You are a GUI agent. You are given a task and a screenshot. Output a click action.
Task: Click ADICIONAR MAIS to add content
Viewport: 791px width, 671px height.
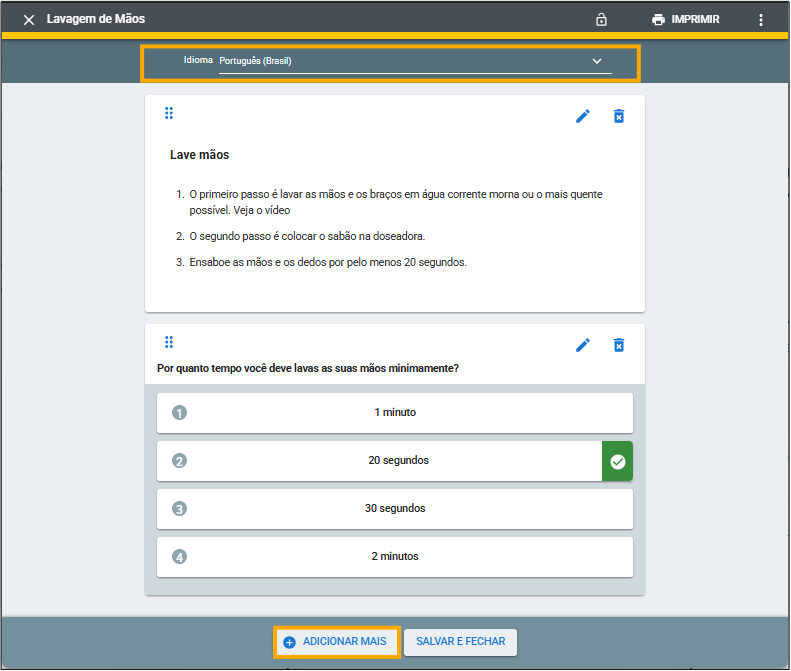pyautogui.click(x=337, y=642)
